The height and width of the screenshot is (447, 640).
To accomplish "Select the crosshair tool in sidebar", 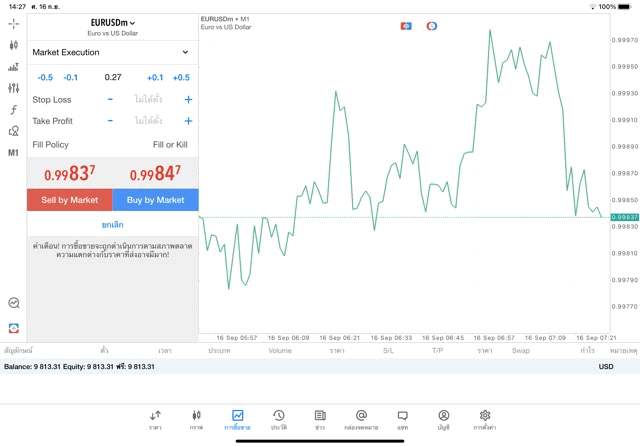I will coord(13,24).
